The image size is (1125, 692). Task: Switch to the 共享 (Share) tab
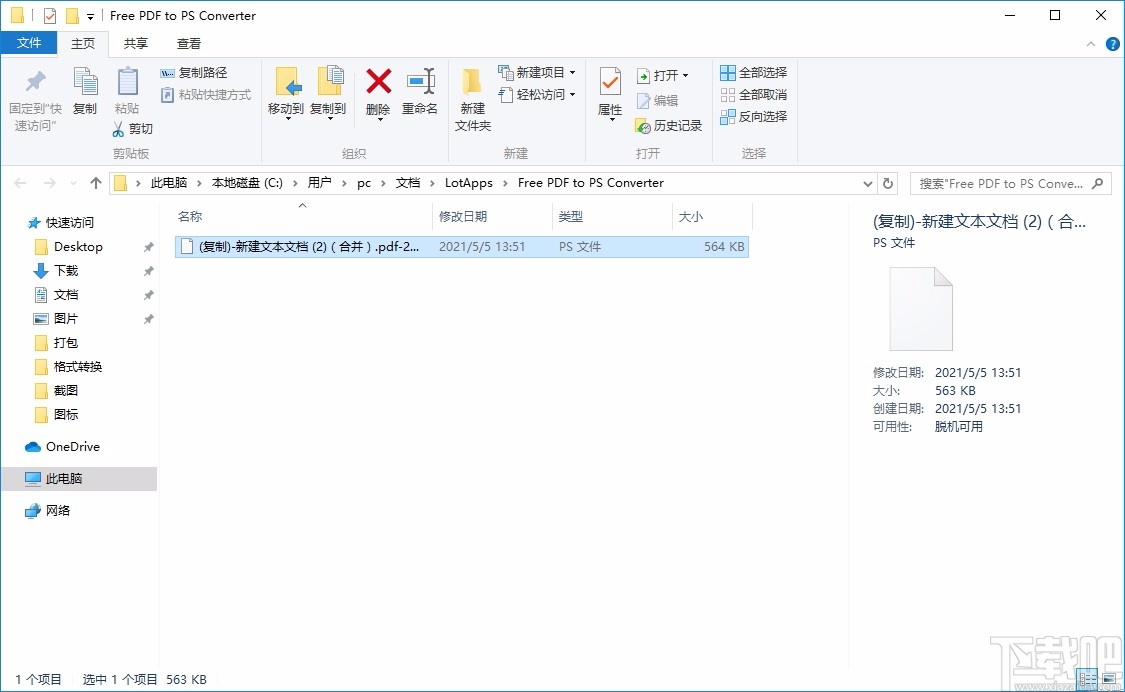coord(135,43)
